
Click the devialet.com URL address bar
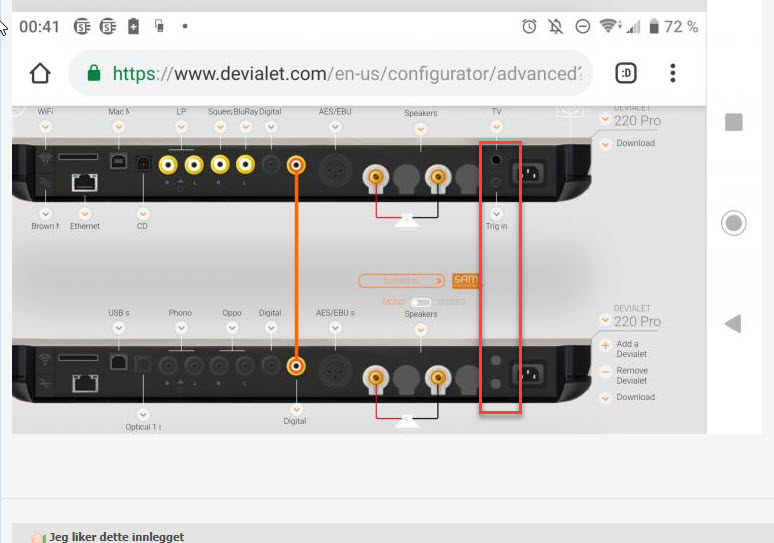click(330, 74)
